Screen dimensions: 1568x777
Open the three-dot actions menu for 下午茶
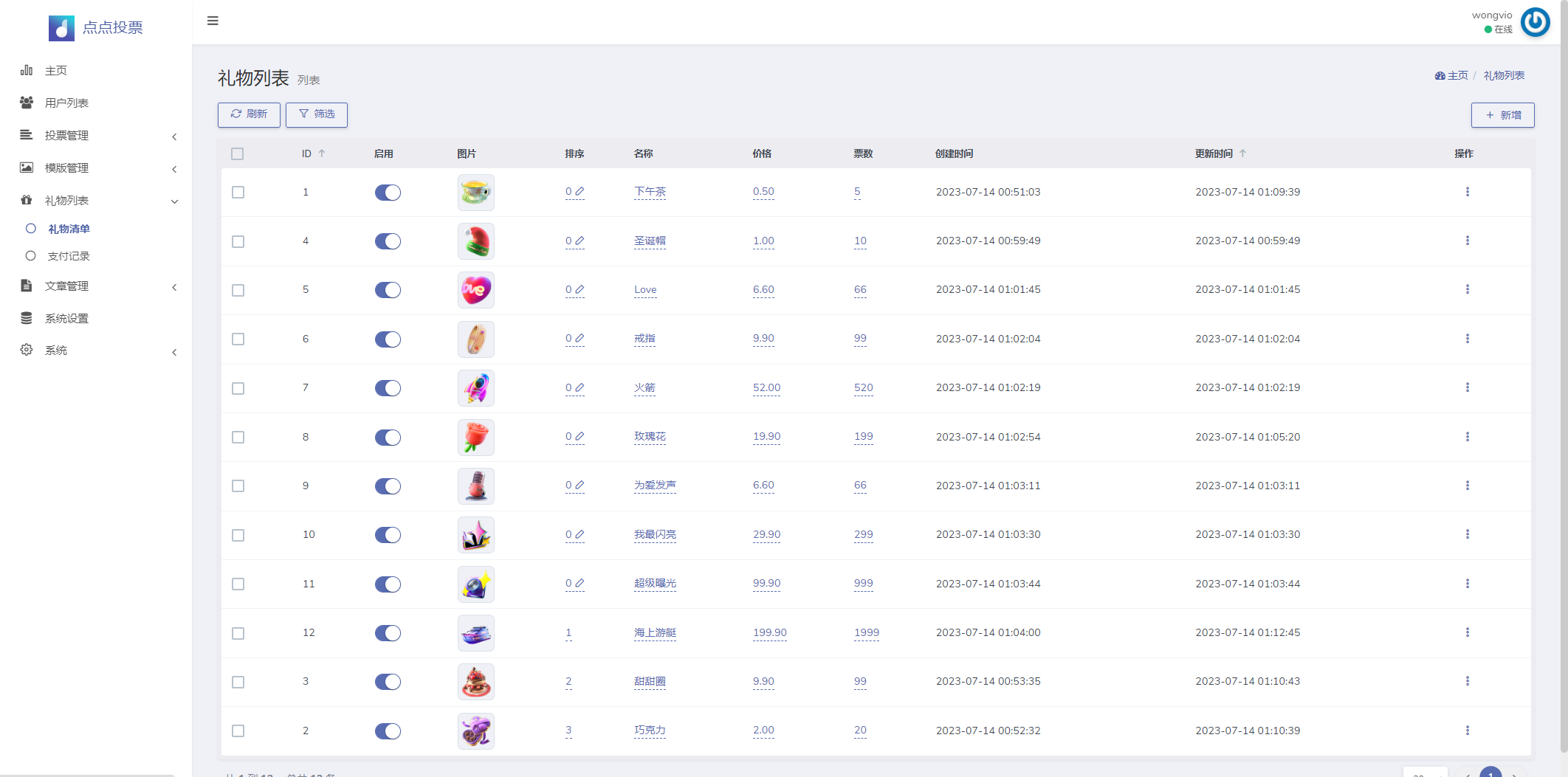[x=1467, y=192]
